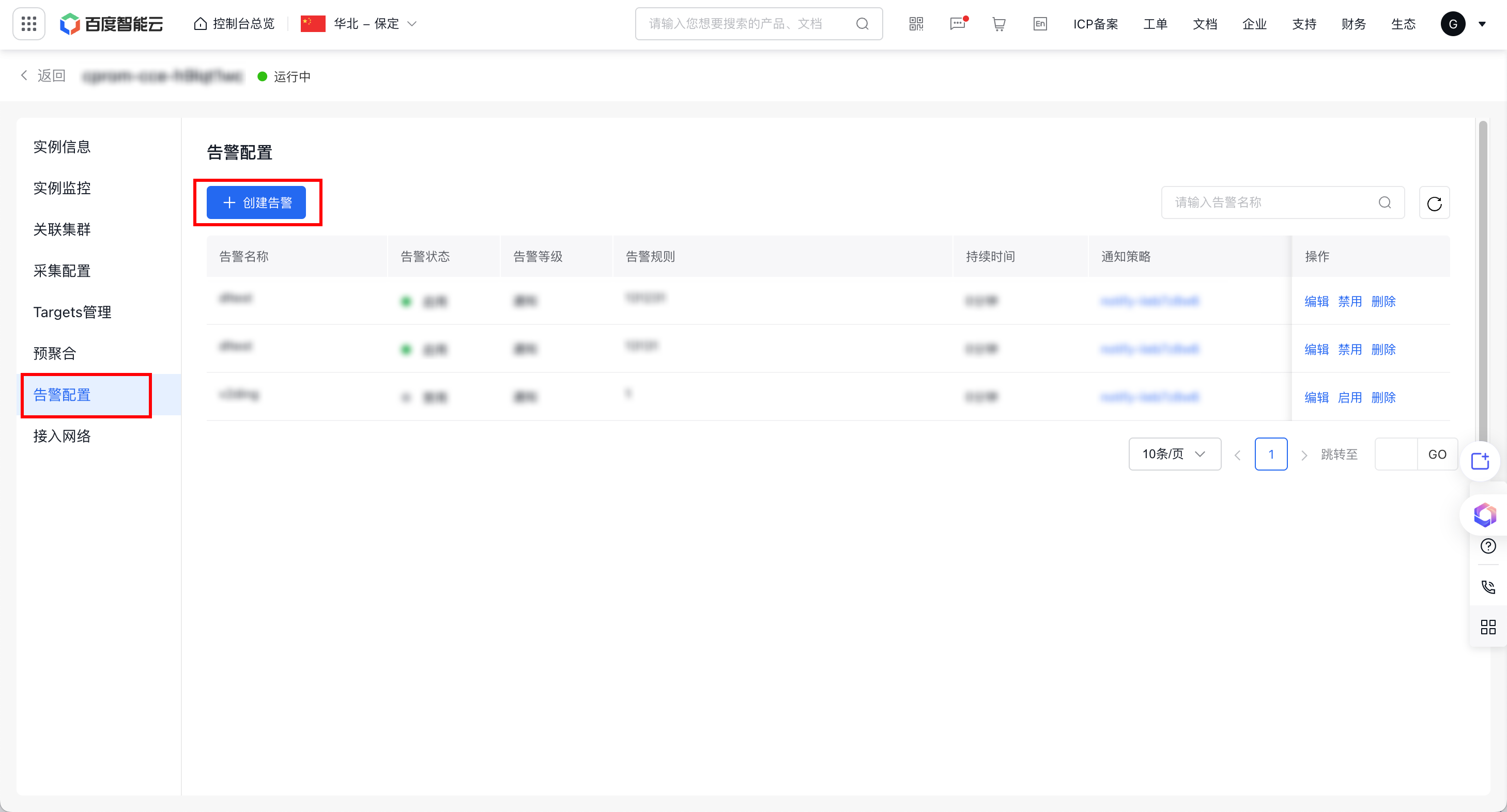Open the floating AI assistant icon

click(1485, 515)
